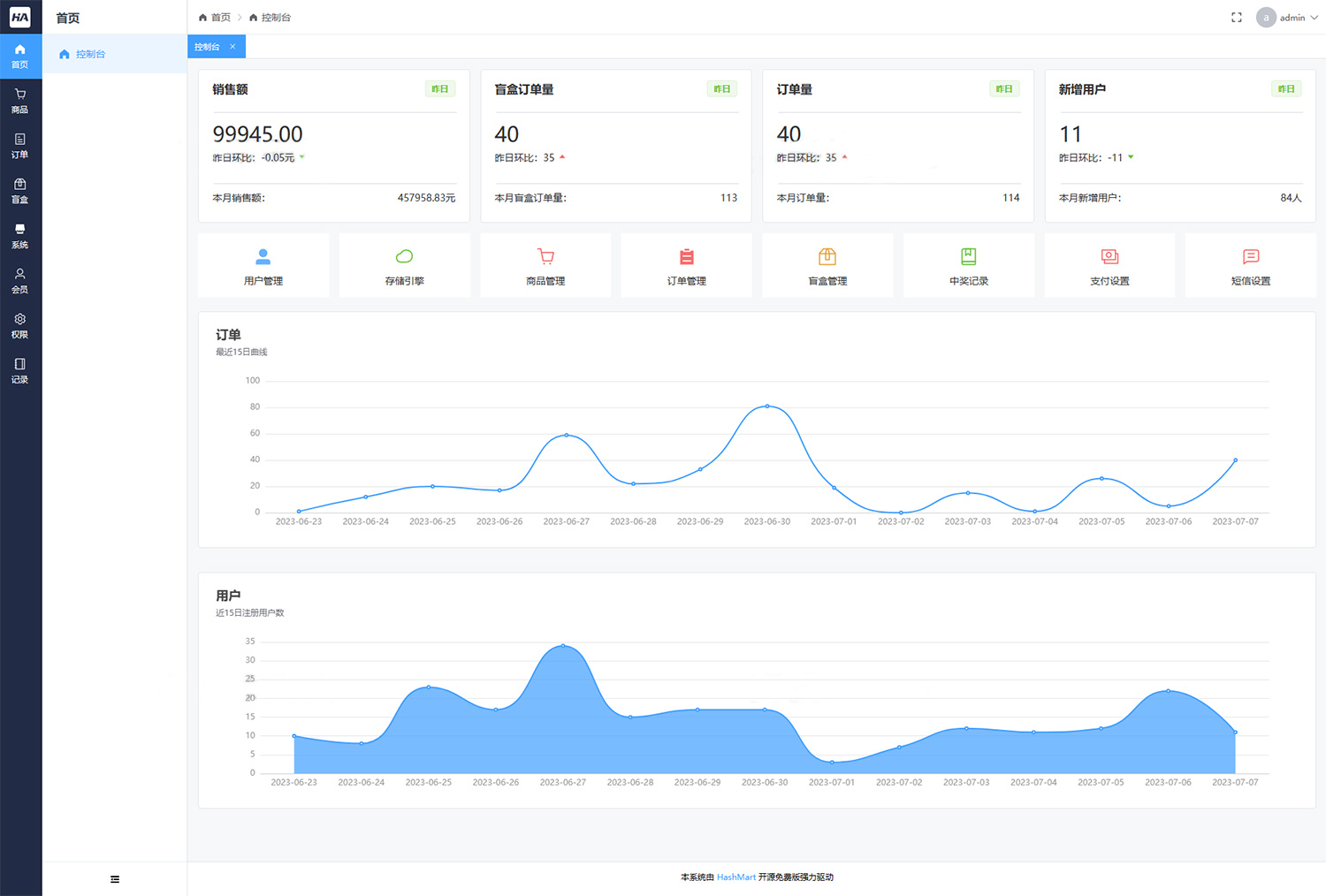Open the 会员 sidebar section
The height and width of the screenshot is (896, 1326).
tap(19, 283)
